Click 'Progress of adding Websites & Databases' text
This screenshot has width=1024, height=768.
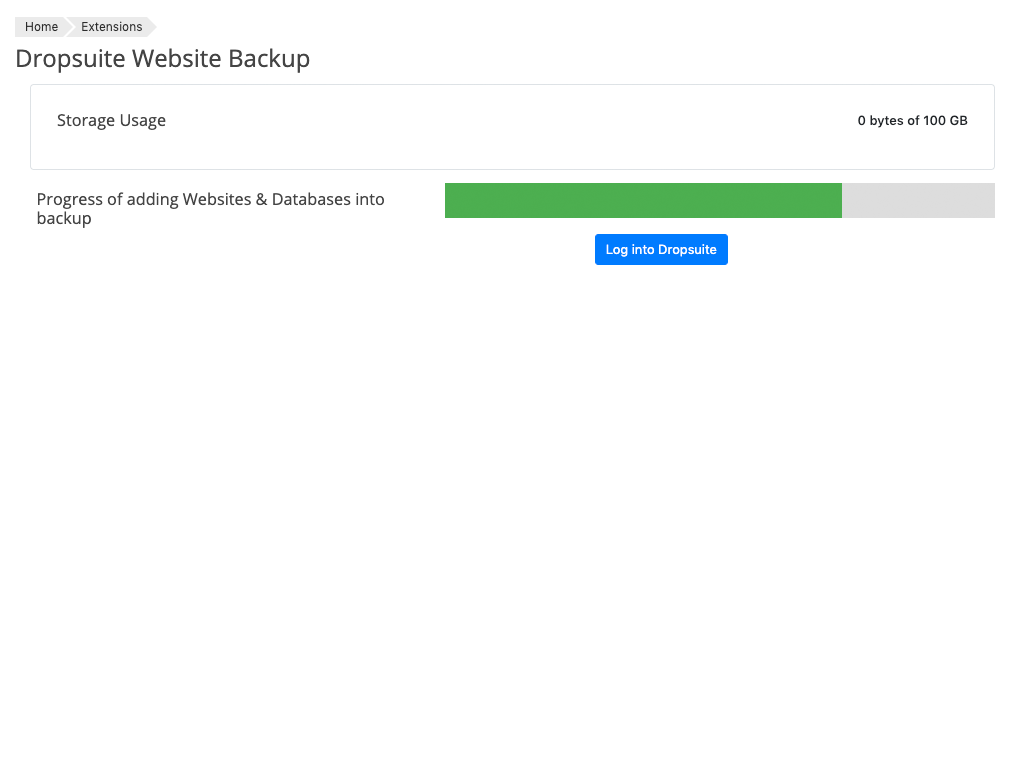(210, 208)
